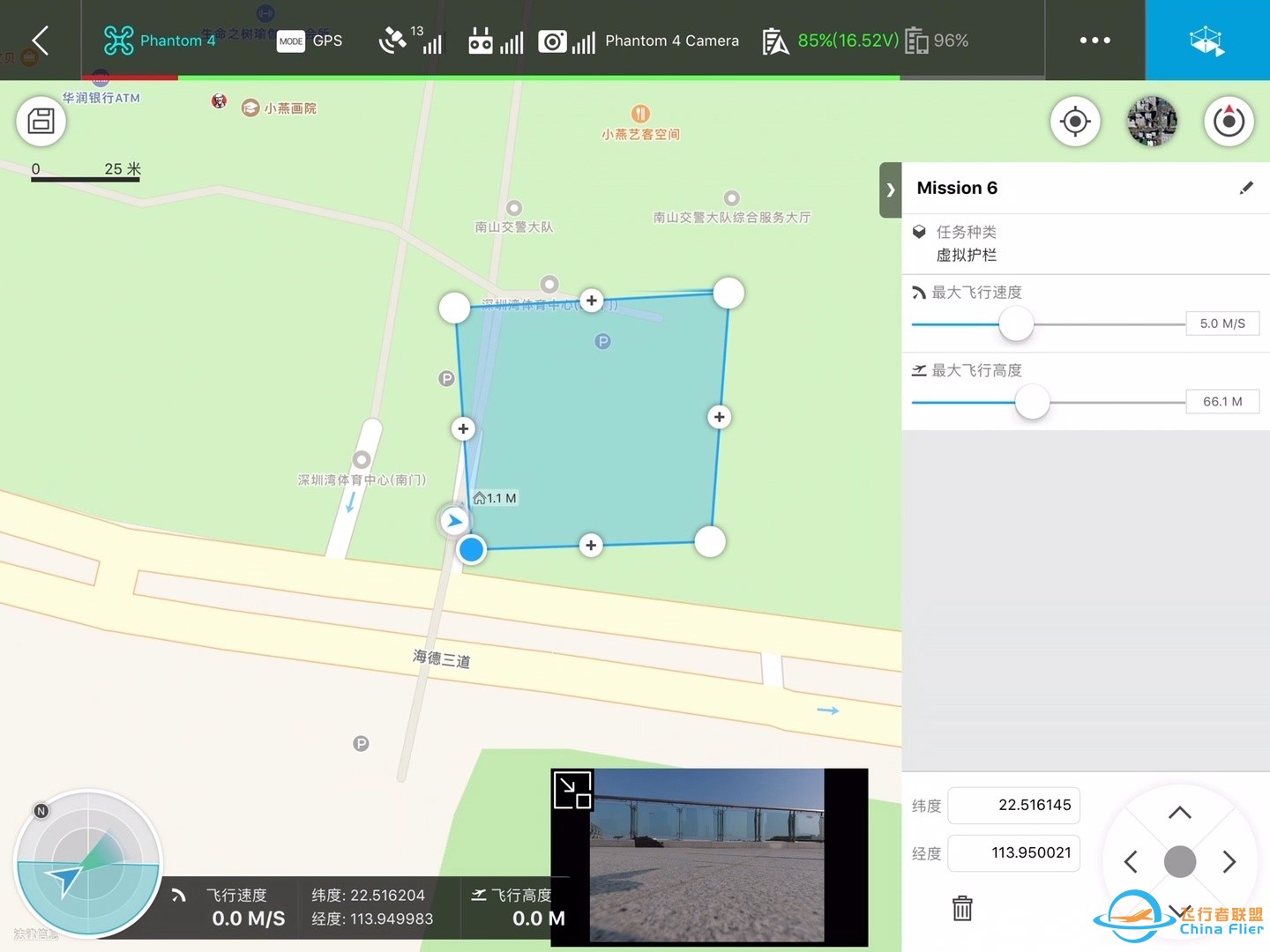Add a point on the left fence edge
This screenshot has width=1270, height=952.
463,429
